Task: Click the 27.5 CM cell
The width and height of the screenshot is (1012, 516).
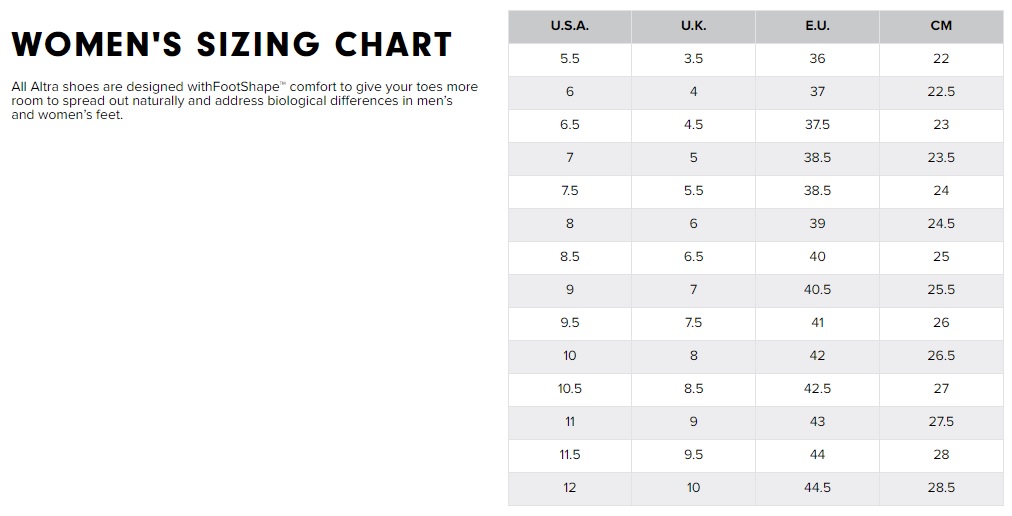Action: pyautogui.click(x=941, y=422)
